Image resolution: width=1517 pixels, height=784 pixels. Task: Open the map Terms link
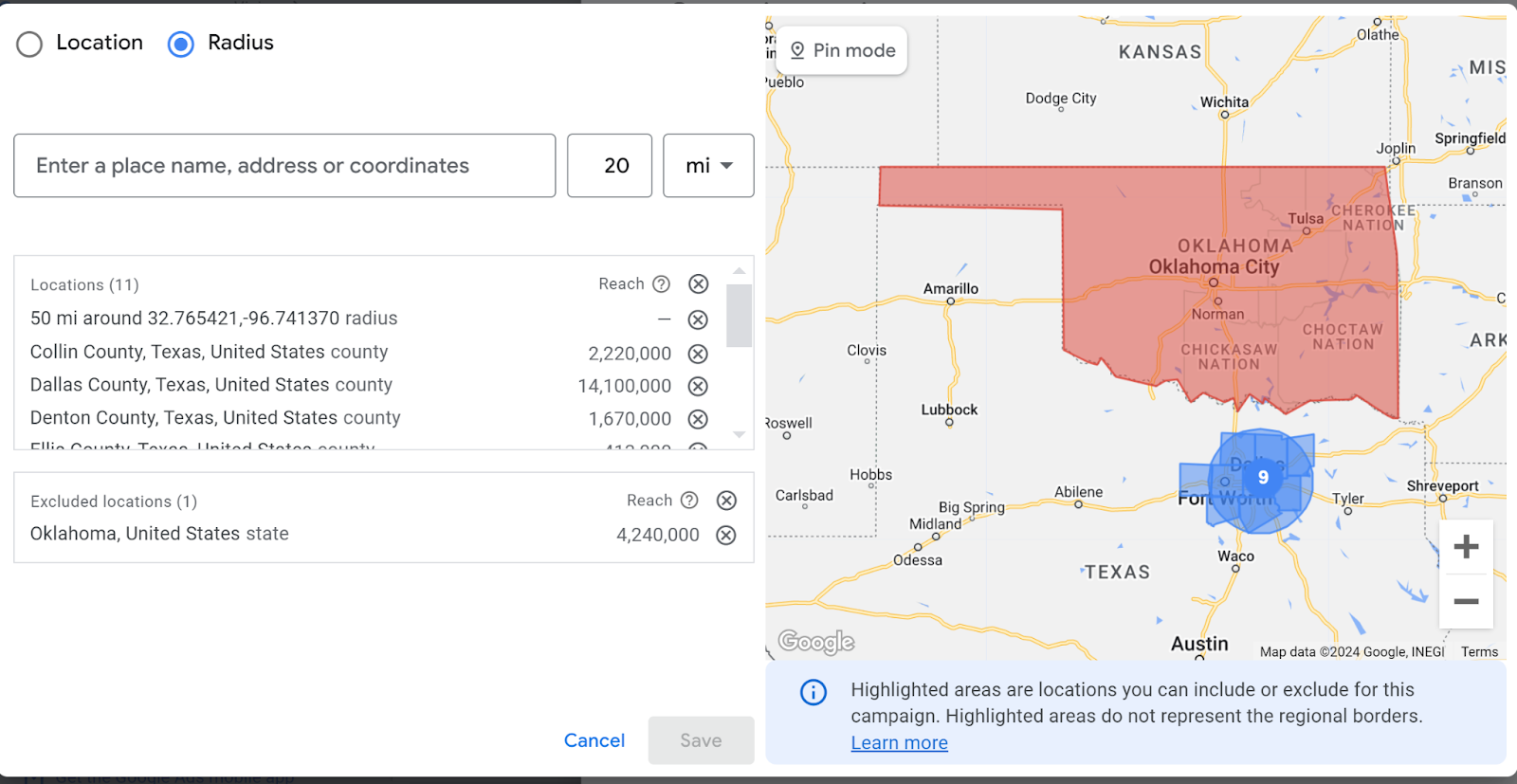[x=1479, y=652]
